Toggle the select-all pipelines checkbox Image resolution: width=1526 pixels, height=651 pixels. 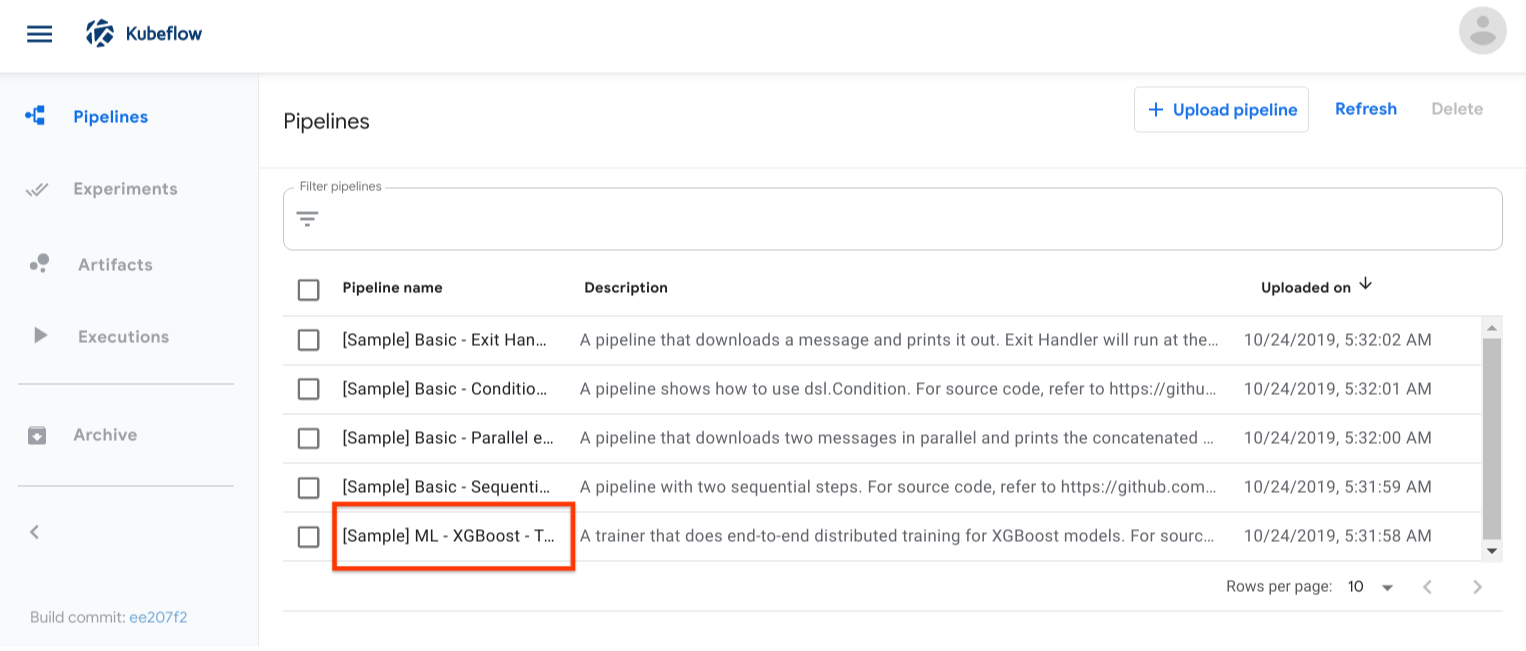click(x=308, y=290)
